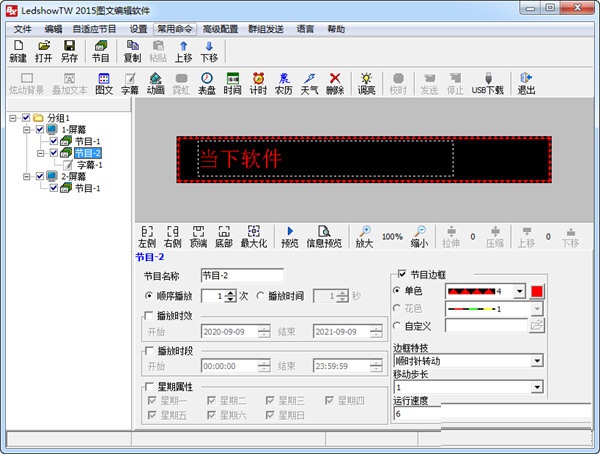Toggle the 1-屏幕 checkbox in the tree
The width and height of the screenshot is (600, 454).
(x=40, y=129)
